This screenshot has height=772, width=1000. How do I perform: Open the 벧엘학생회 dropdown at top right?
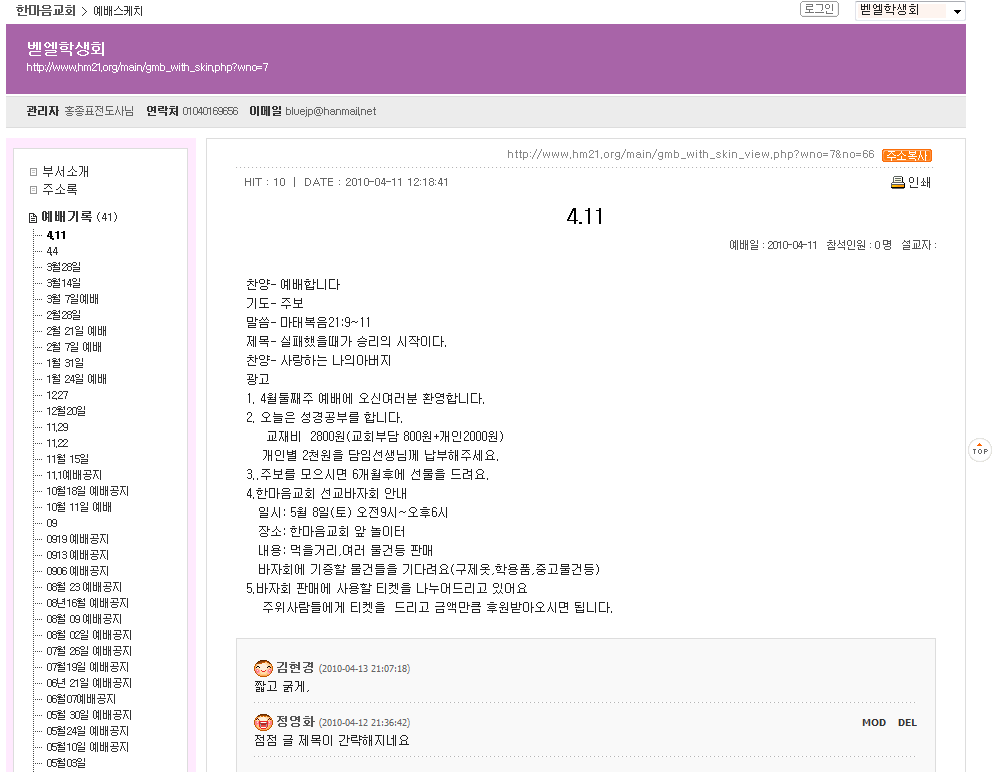[x=910, y=11]
